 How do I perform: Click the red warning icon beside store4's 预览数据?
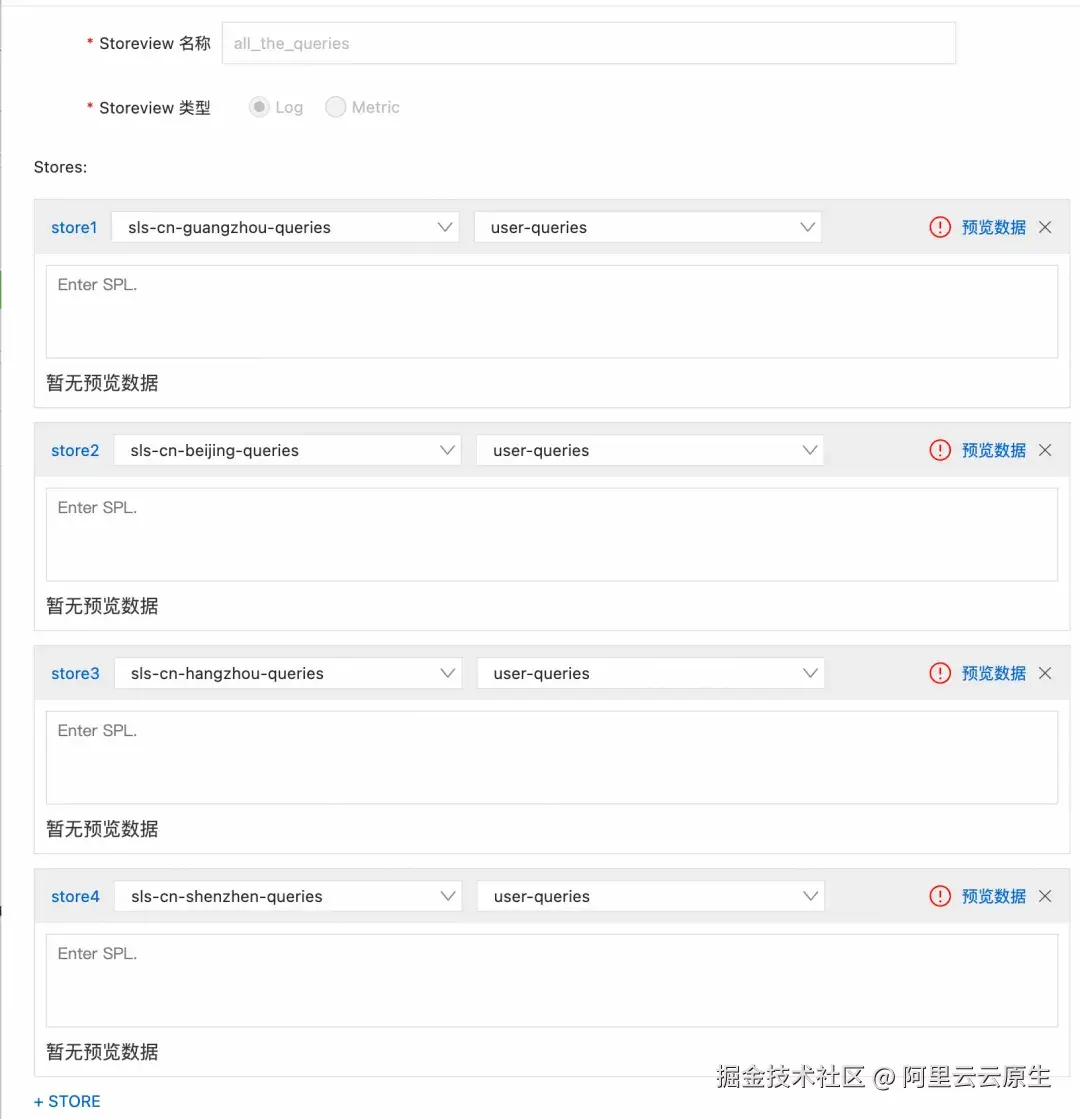939,896
